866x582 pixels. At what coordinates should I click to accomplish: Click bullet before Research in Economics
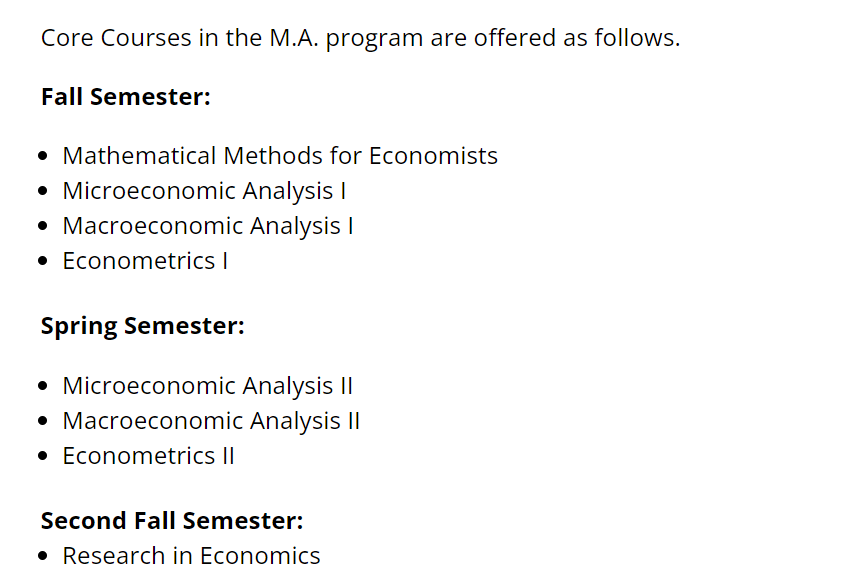(x=43, y=557)
